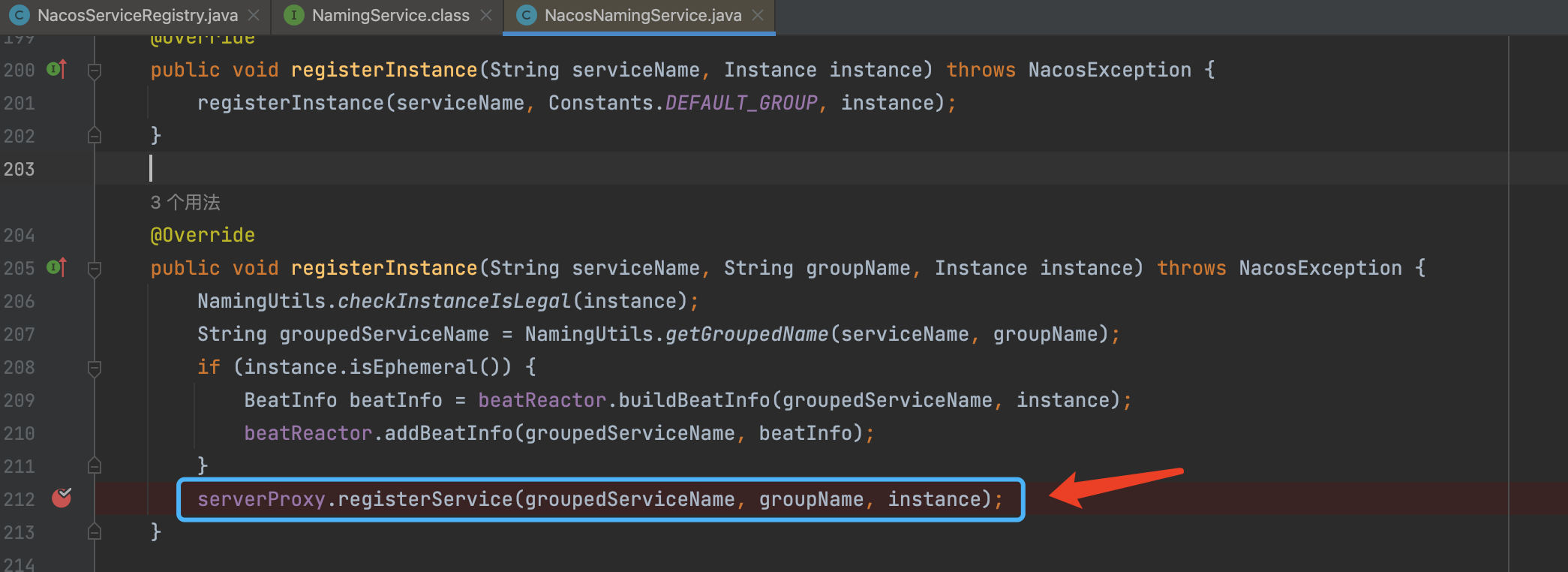Click getGroupedName on line 207
Image resolution: width=1568 pixels, height=572 pixels.
[x=747, y=334]
